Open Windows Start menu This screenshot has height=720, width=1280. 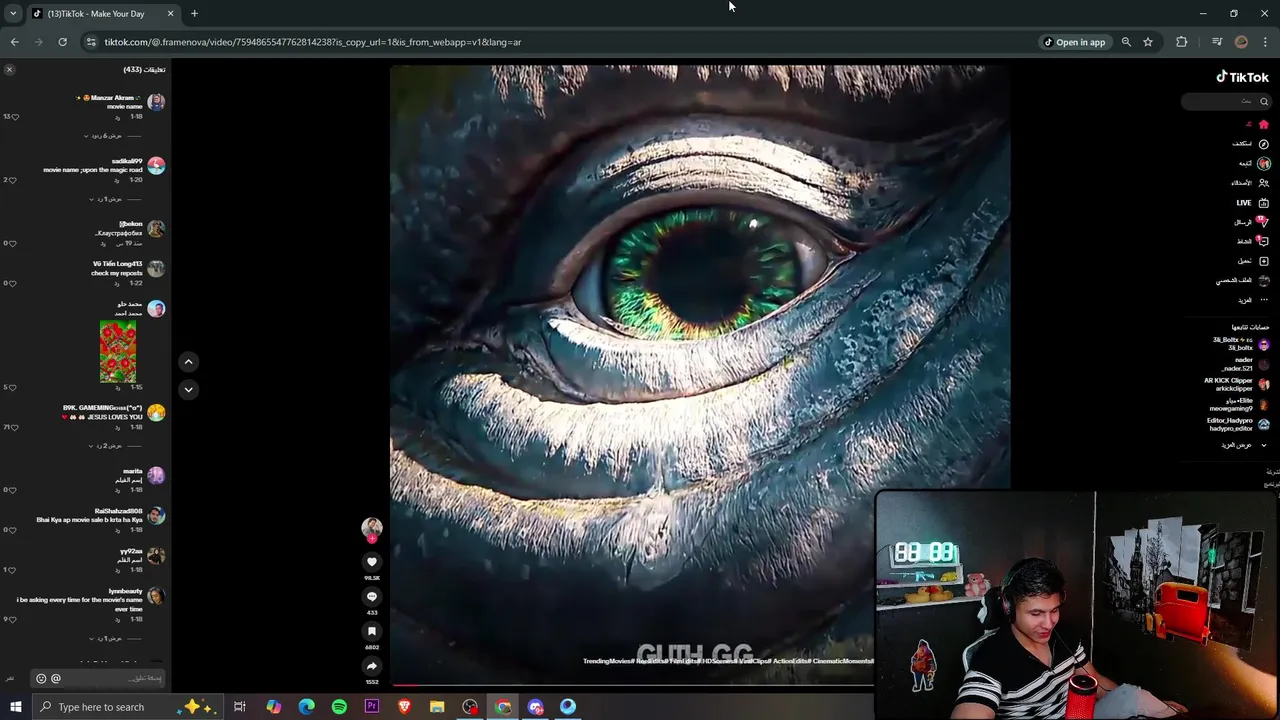coord(15,707)
